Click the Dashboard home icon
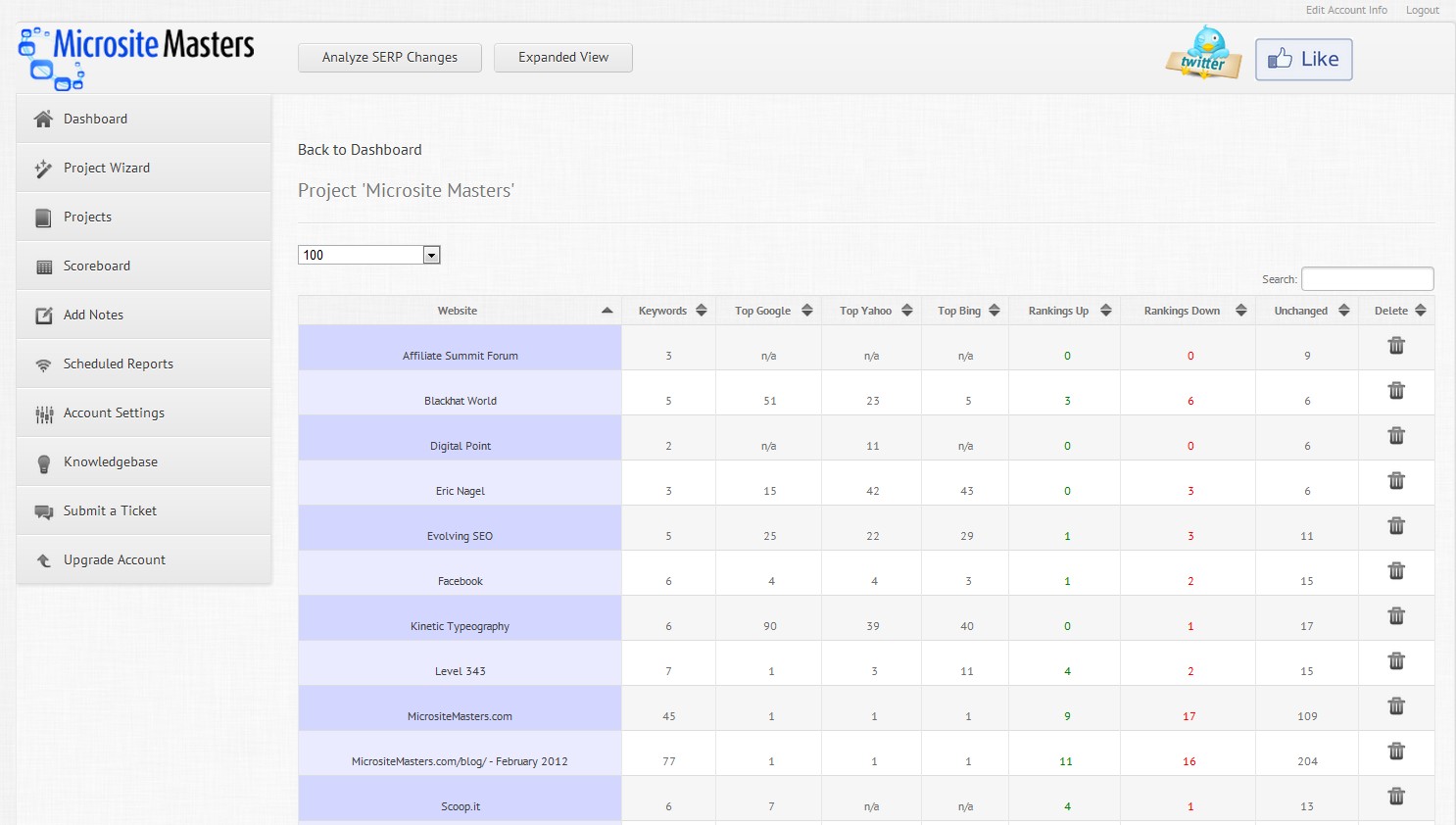This screenshot has height=825, width=1456. click(43, 120)
